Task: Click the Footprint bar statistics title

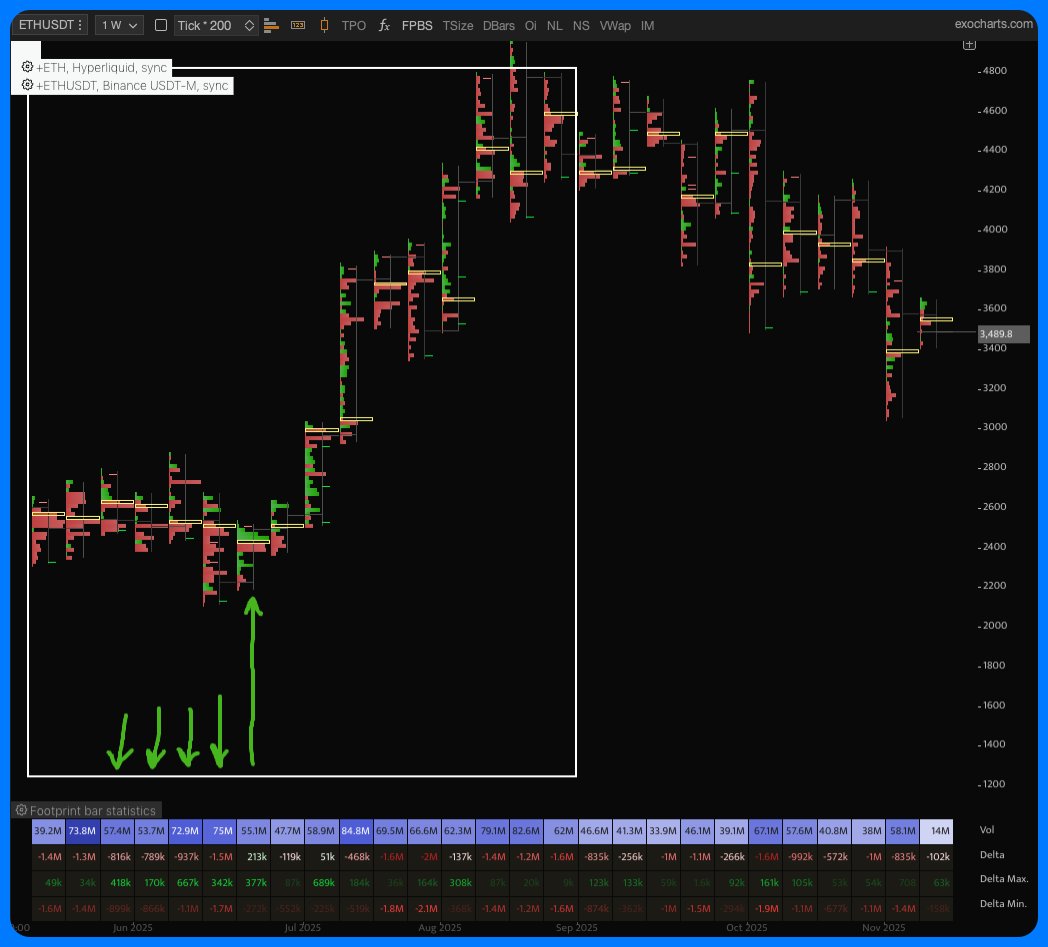Action: 93,811
